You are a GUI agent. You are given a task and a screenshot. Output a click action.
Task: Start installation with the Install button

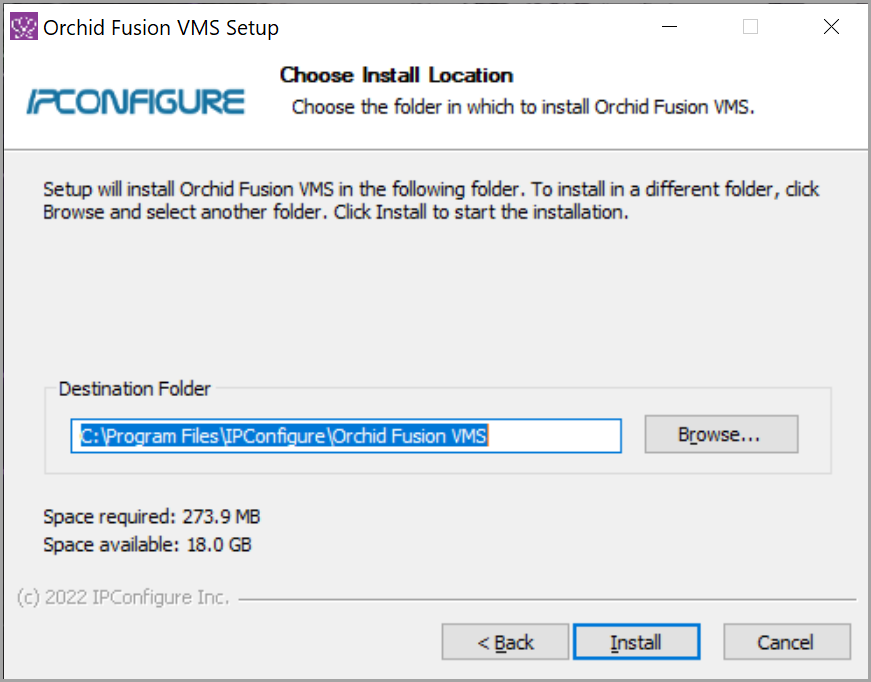[636, 642]
